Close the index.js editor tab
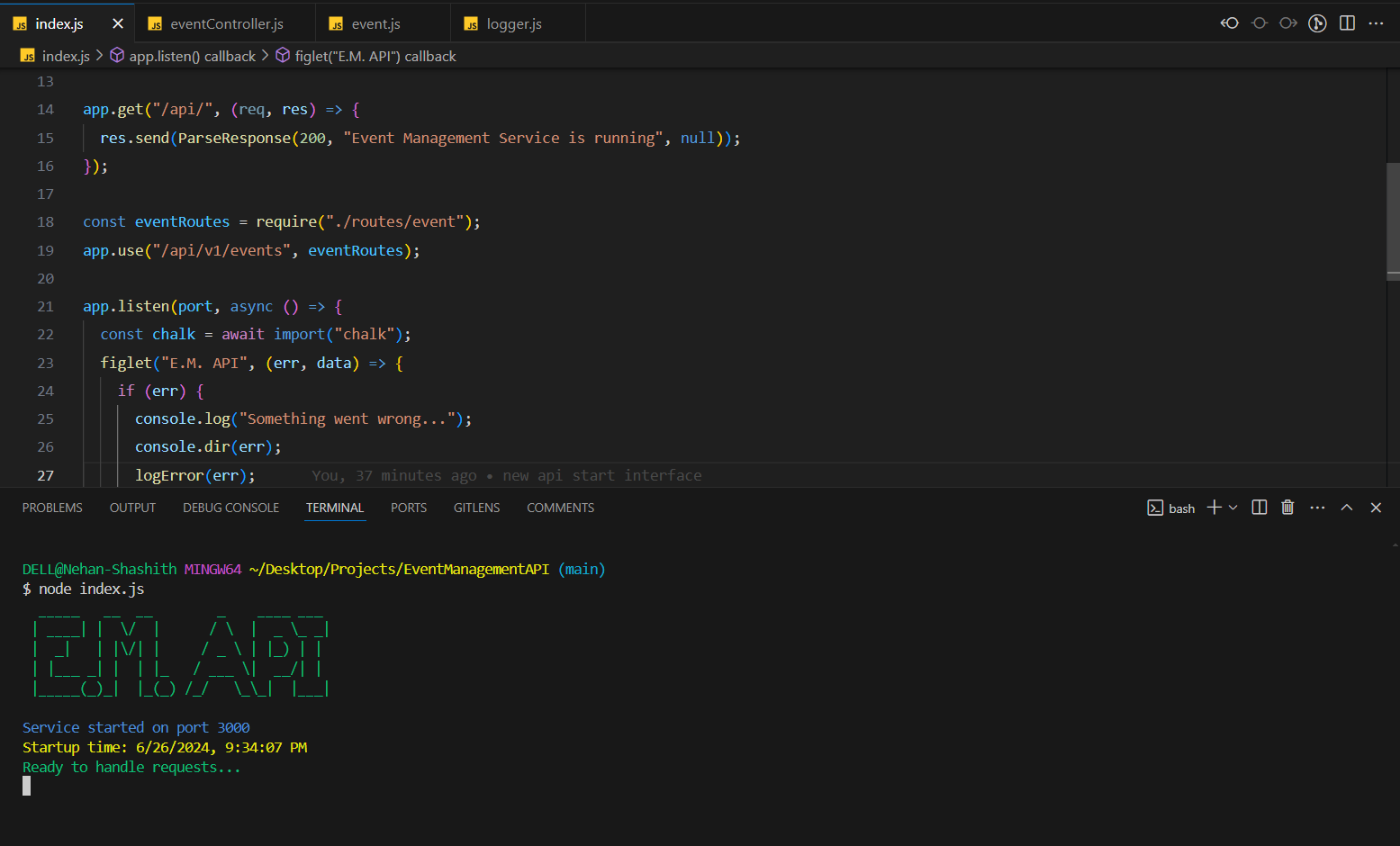Viewport: 1400px width, 846px height. (x=118, y=24)
